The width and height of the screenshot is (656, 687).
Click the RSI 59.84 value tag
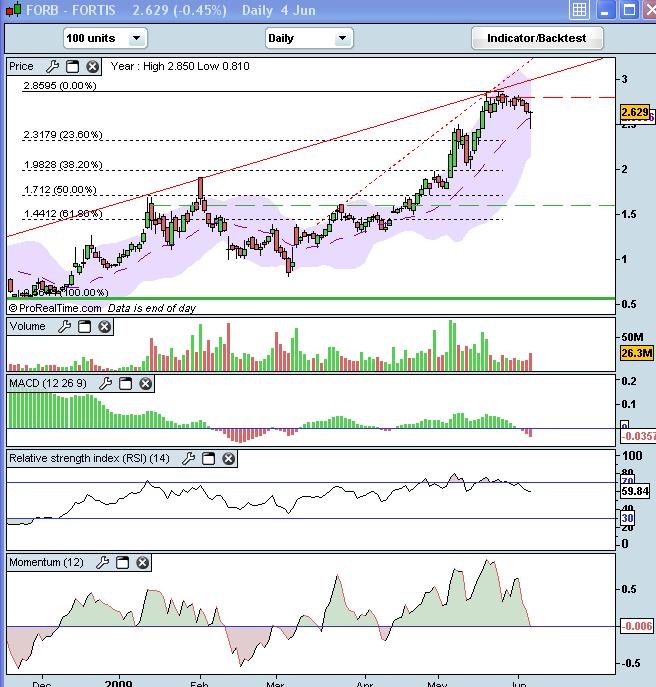635,491
